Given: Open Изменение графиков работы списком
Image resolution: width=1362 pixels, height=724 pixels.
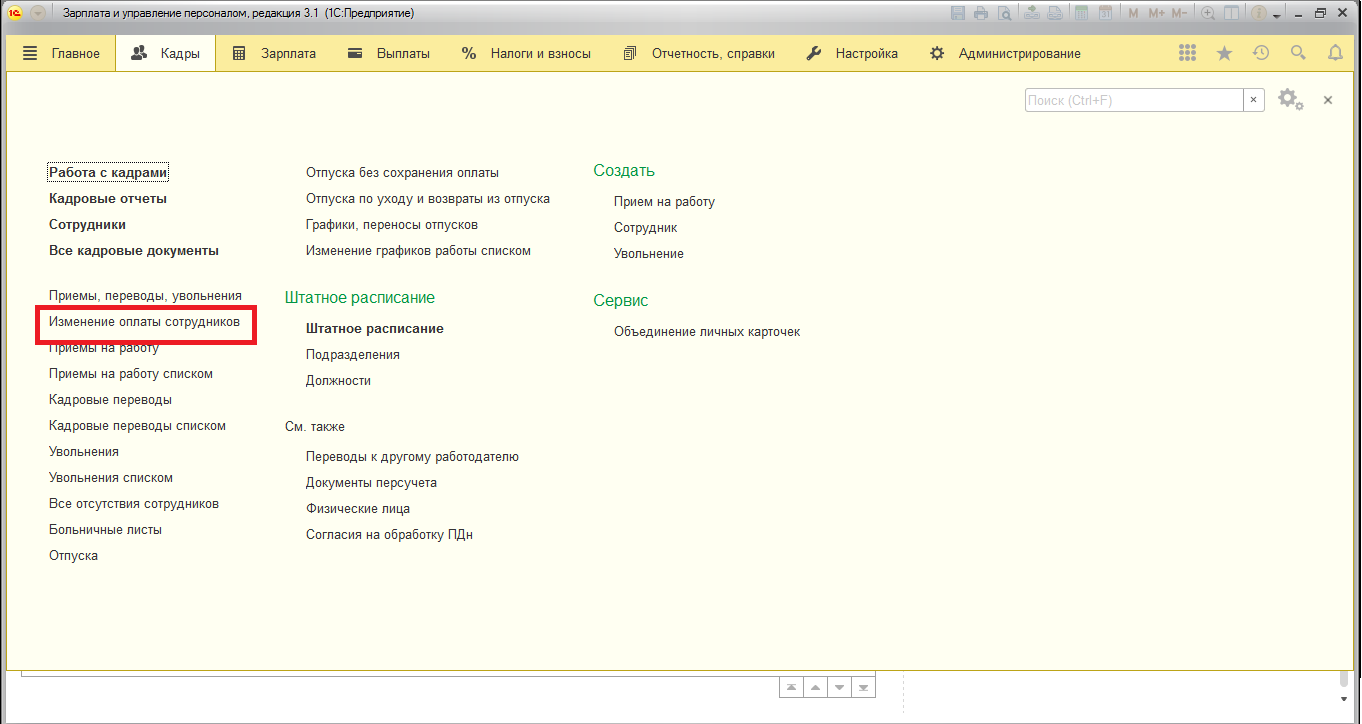Looking at the screenshot, I should coord(418,250).
